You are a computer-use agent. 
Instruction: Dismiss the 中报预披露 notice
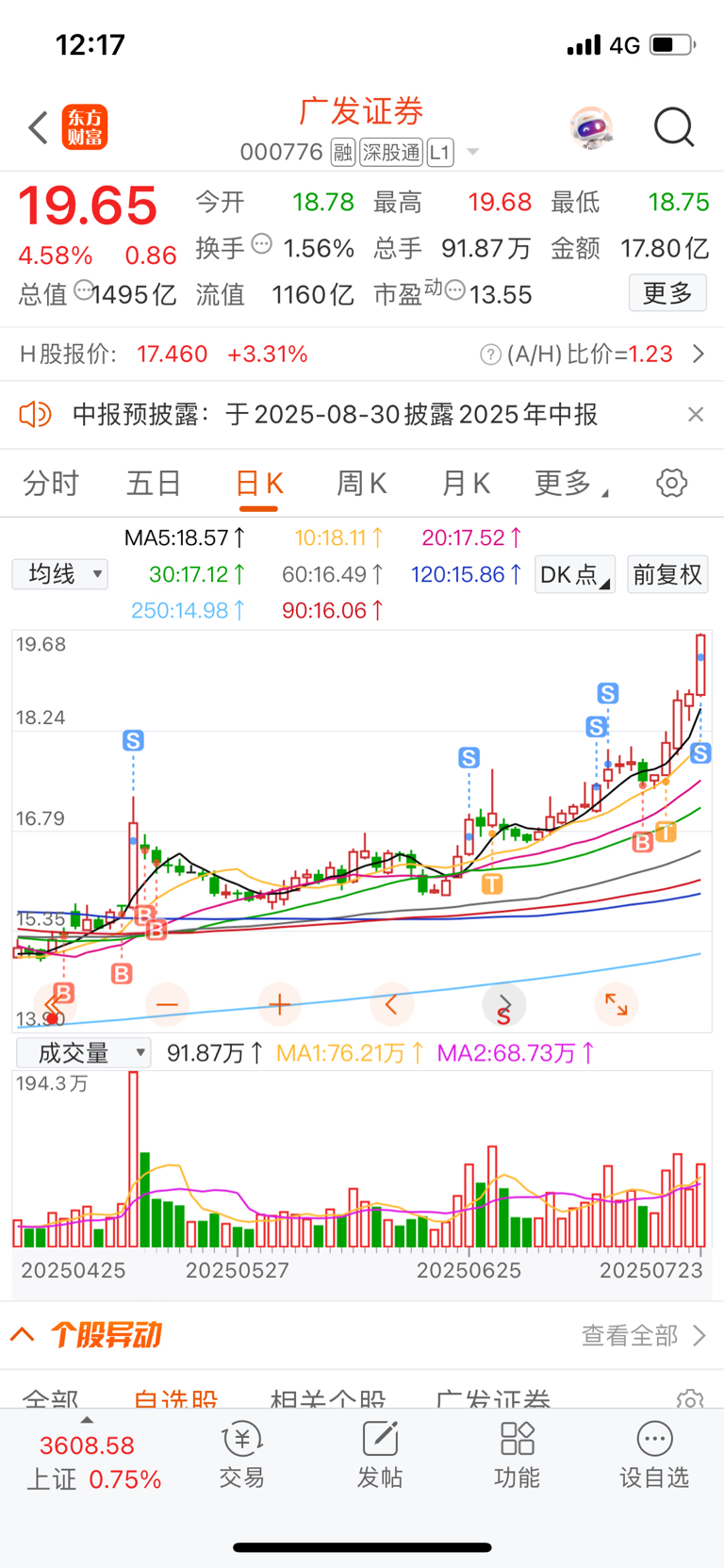coord(696,414)
